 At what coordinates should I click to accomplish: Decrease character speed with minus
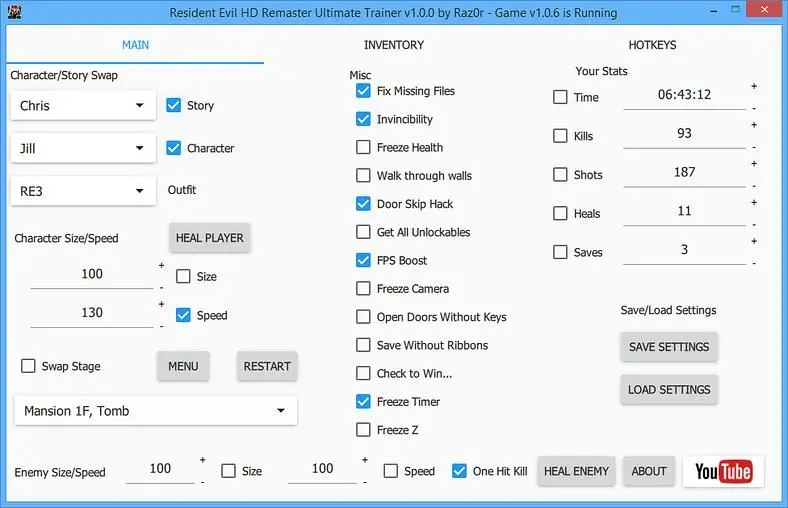[x=161, y=327]
